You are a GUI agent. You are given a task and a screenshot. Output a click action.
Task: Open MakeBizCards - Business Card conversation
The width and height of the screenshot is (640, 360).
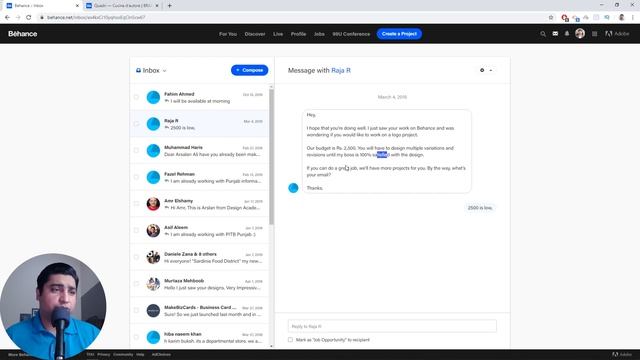[x=200, y=311]
